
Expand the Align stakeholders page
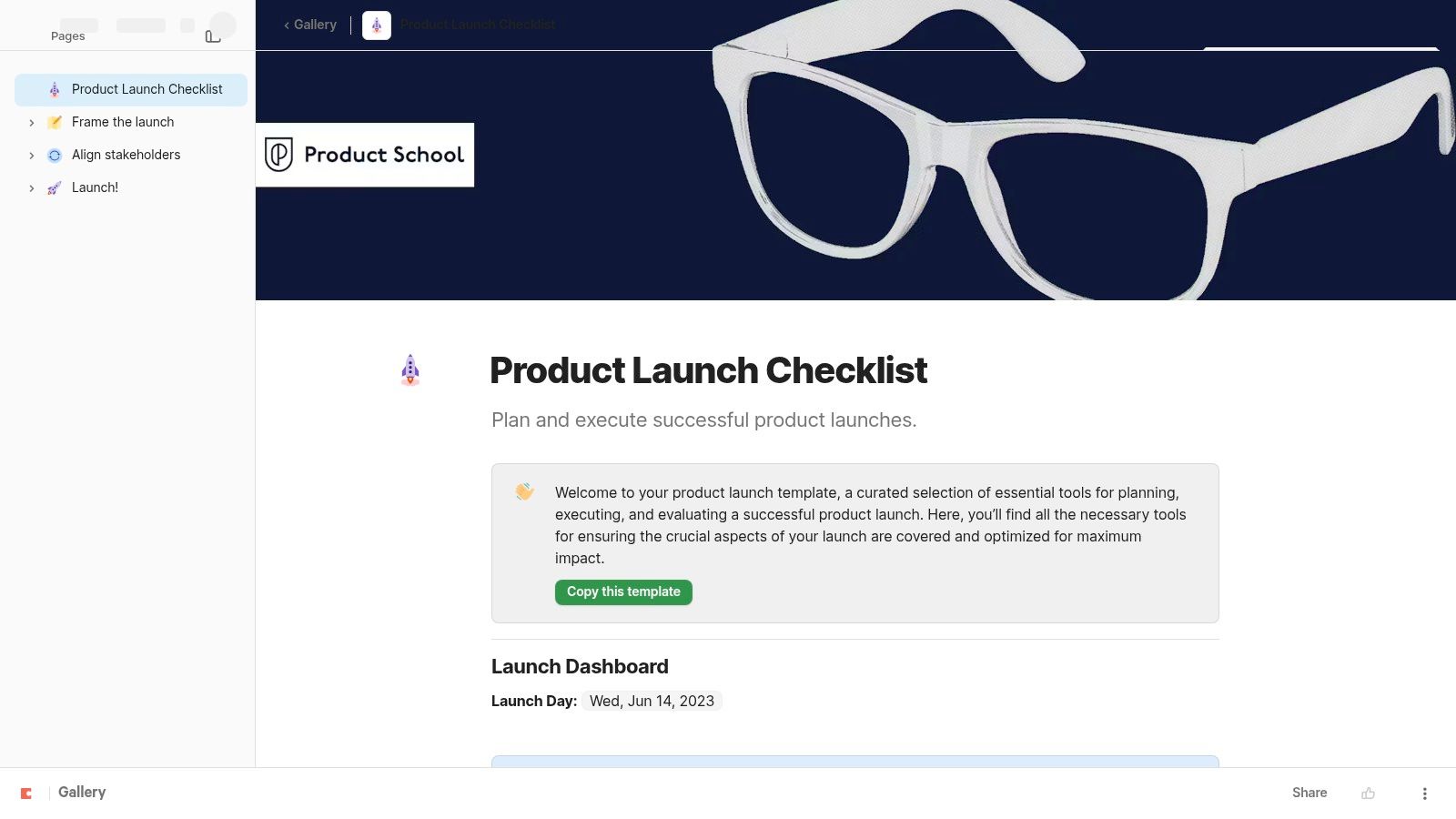(32, 154)
